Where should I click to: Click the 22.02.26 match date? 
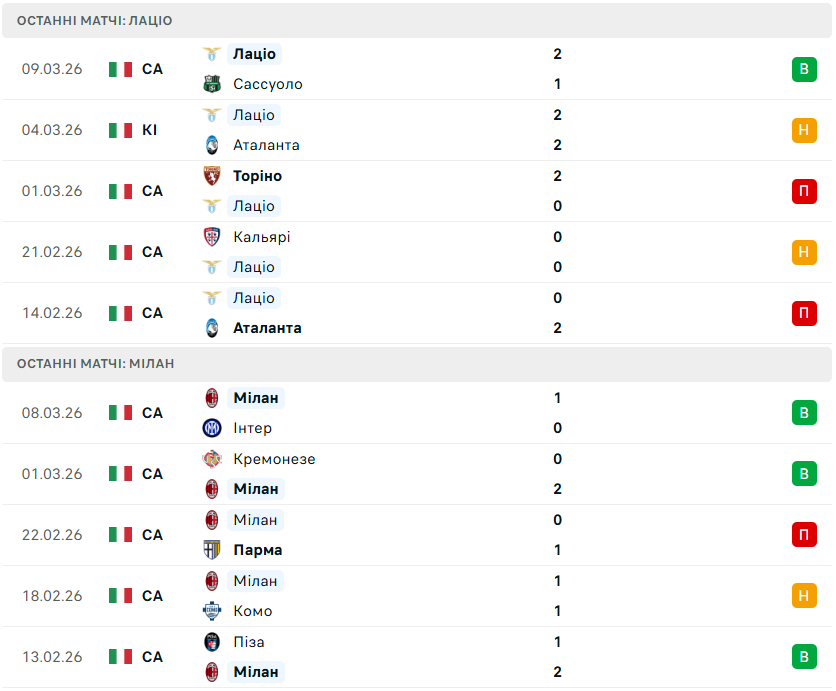coord(52,535)
